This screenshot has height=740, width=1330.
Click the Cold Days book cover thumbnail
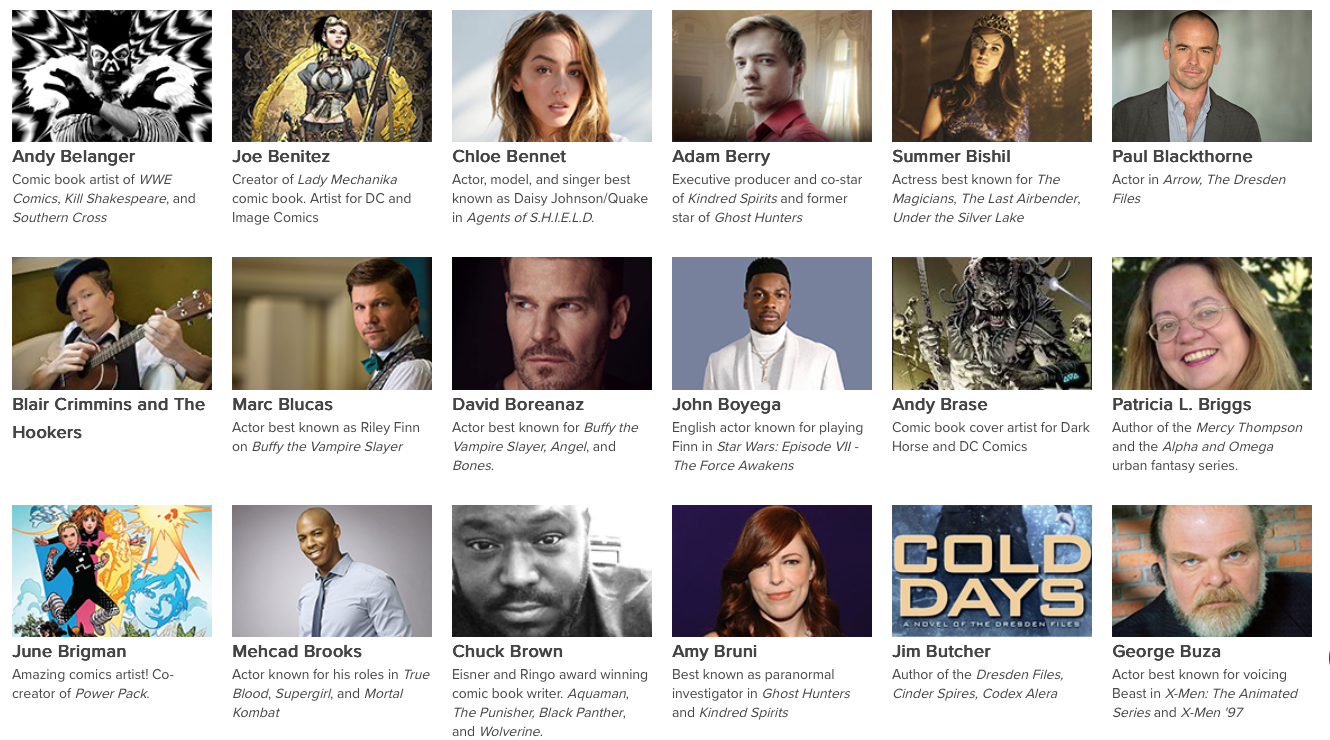coord(992,571)
